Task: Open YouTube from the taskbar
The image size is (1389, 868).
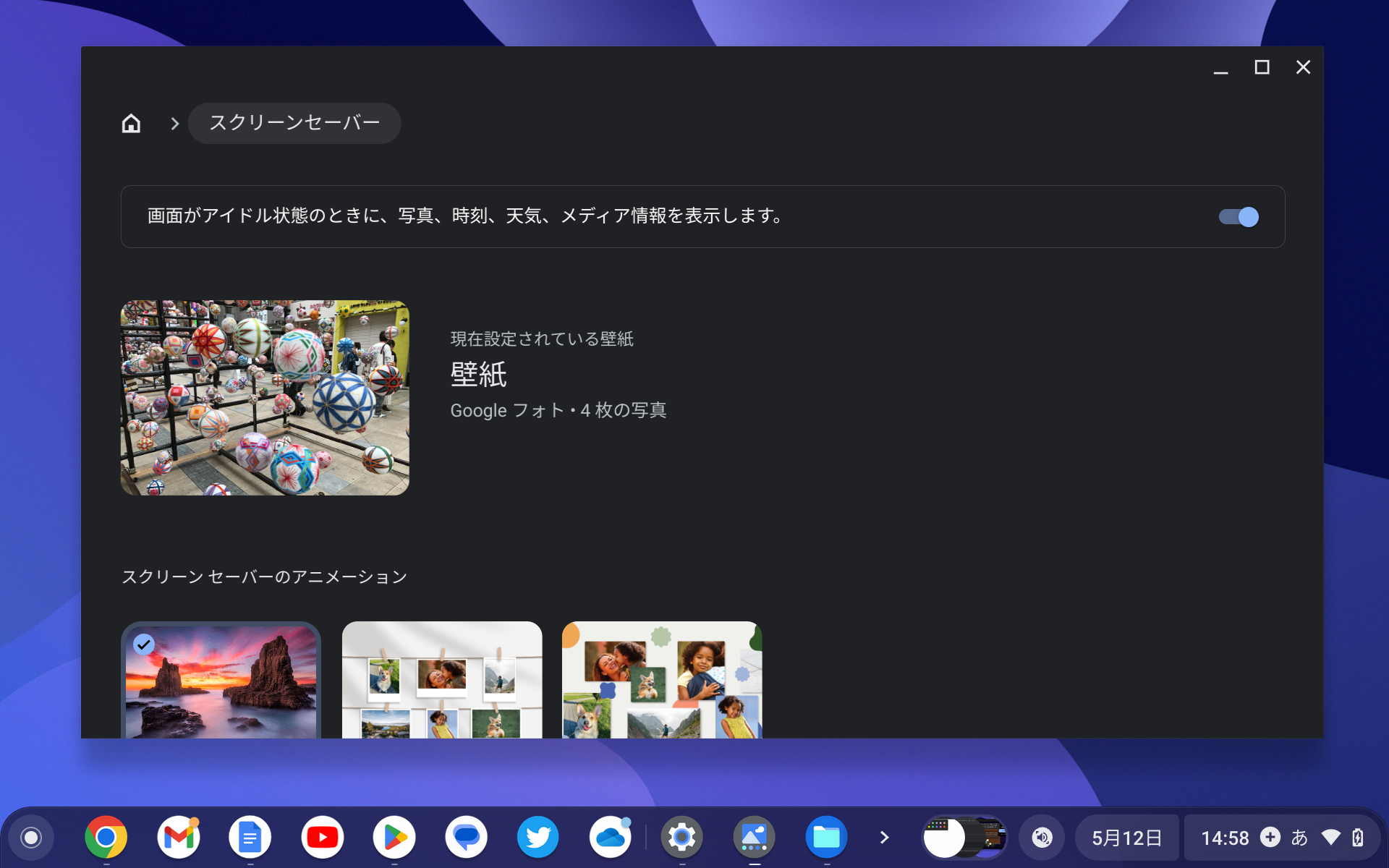Action: pos(323,837)
